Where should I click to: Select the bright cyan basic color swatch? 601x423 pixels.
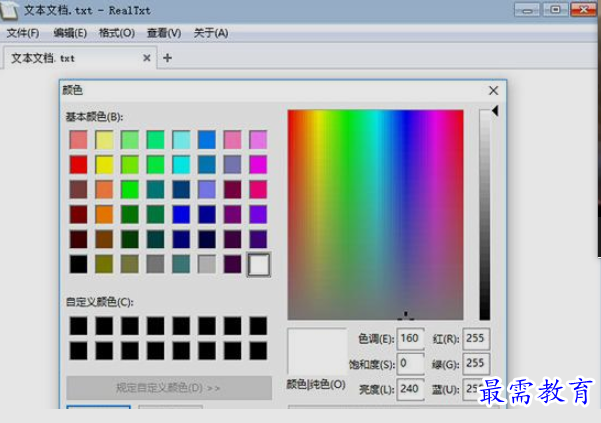point(181,165)
